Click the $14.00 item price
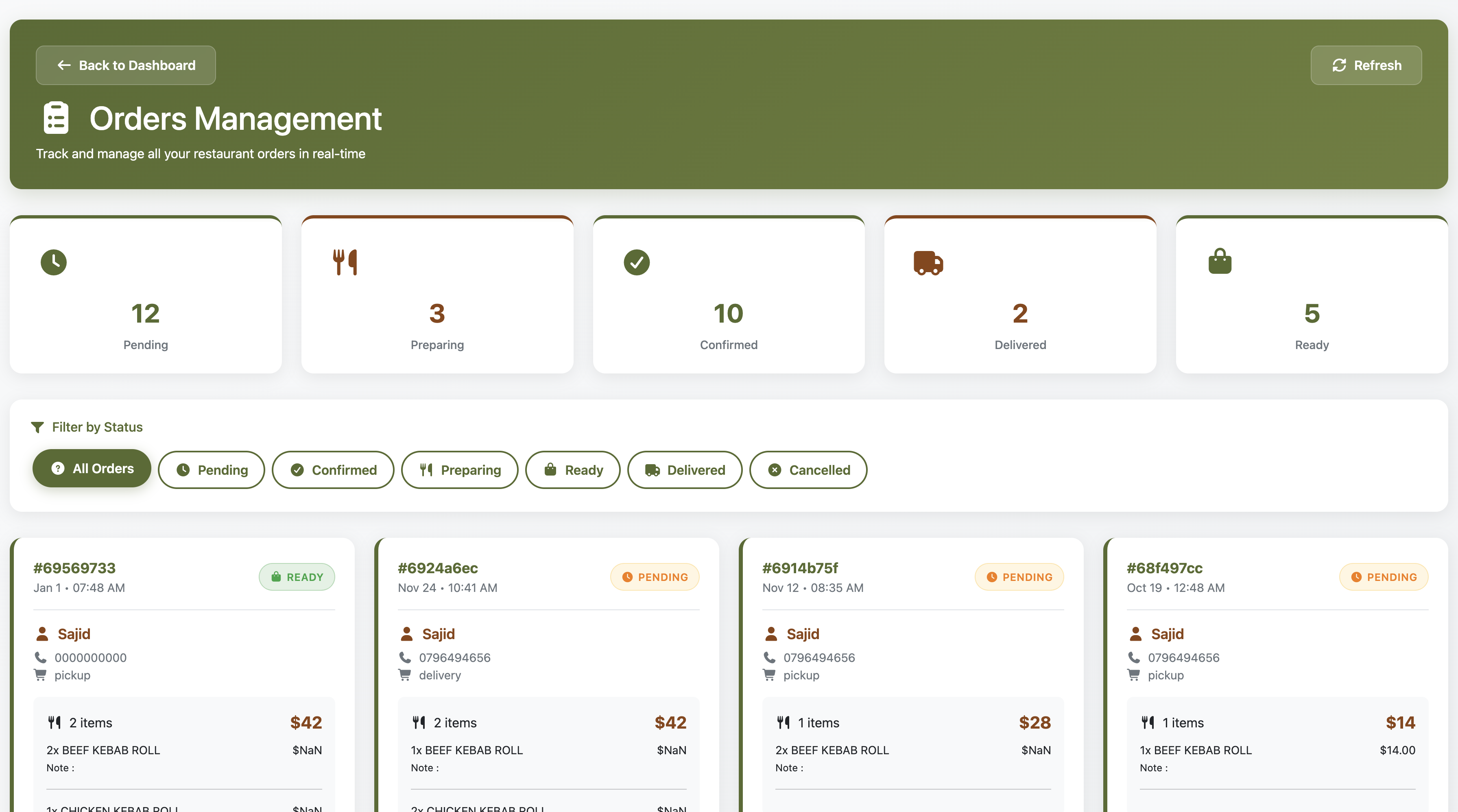Screen dimensions: 1458x812 (x=1397, y=750)
